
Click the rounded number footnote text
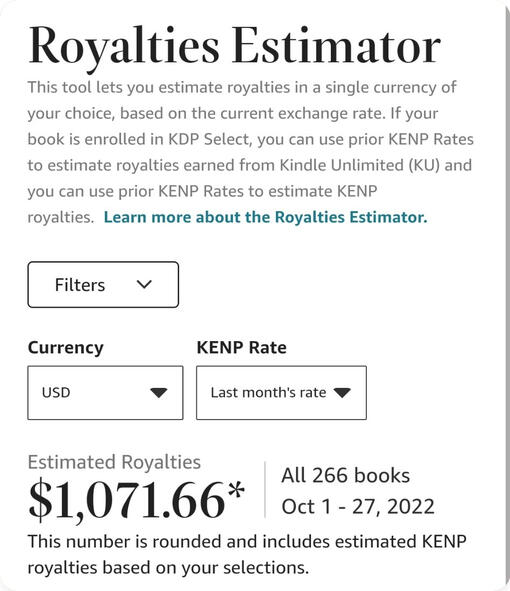tap(247, 554)
